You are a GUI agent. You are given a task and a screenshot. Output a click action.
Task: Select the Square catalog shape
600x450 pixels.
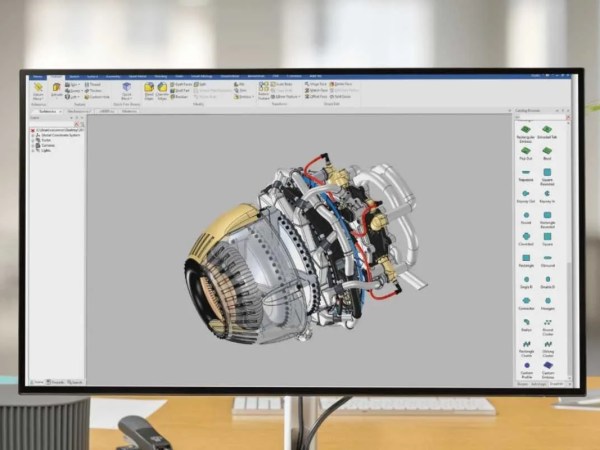[548, 239]
